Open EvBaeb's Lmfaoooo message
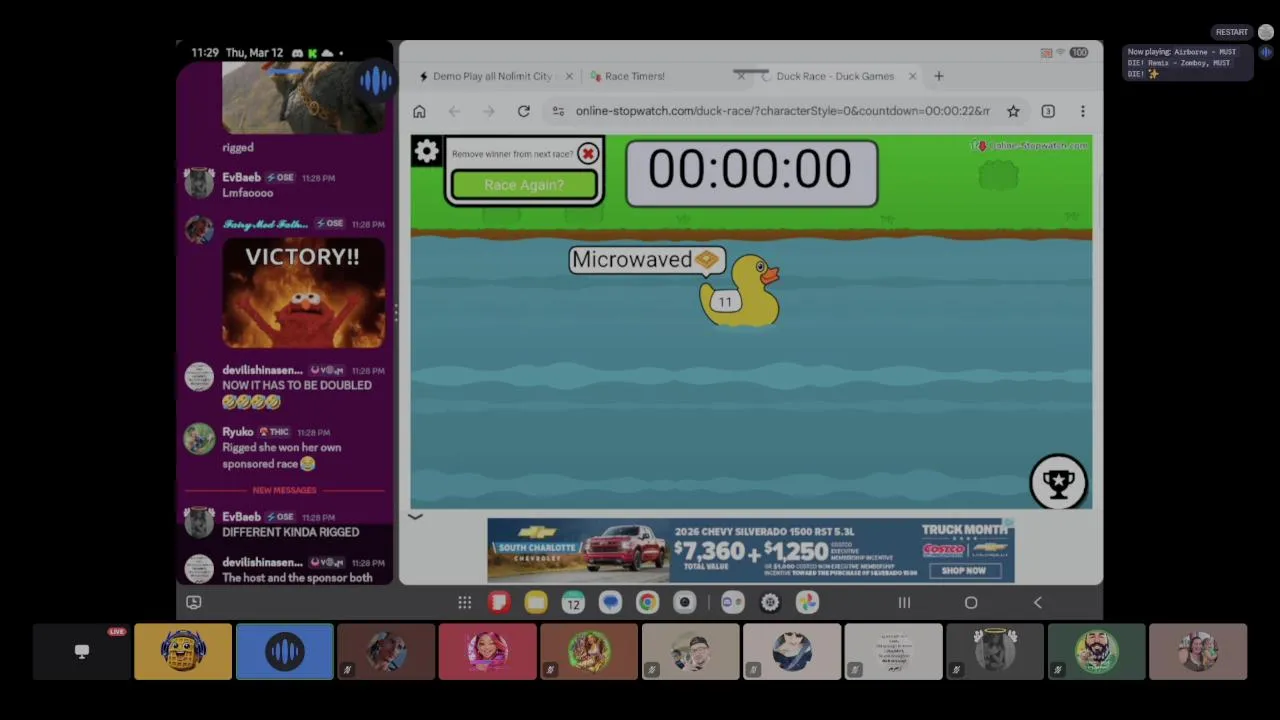Viewport: 1280px width, 720px height. pos(247,193)
